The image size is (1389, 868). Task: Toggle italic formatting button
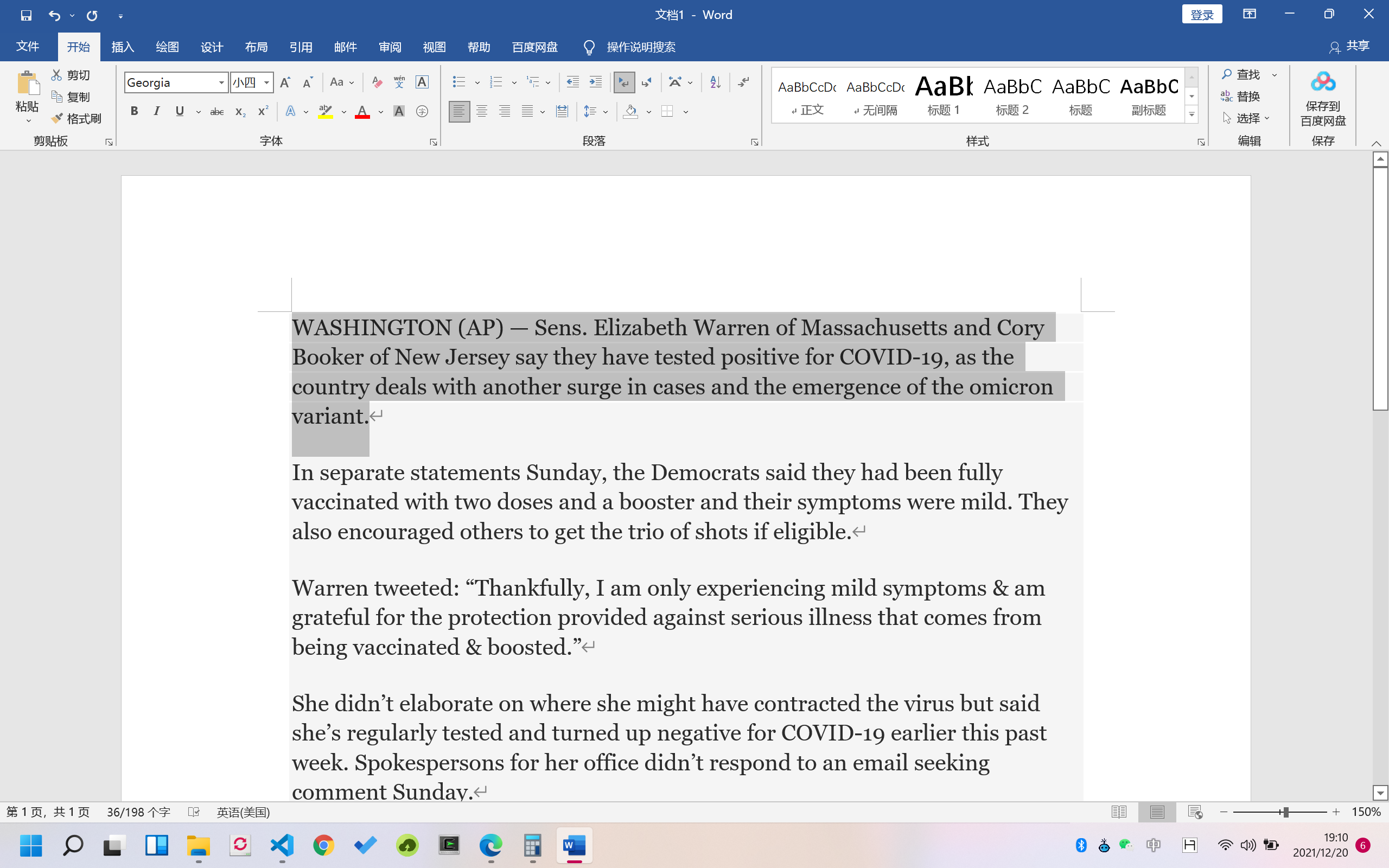coord(156,111)
